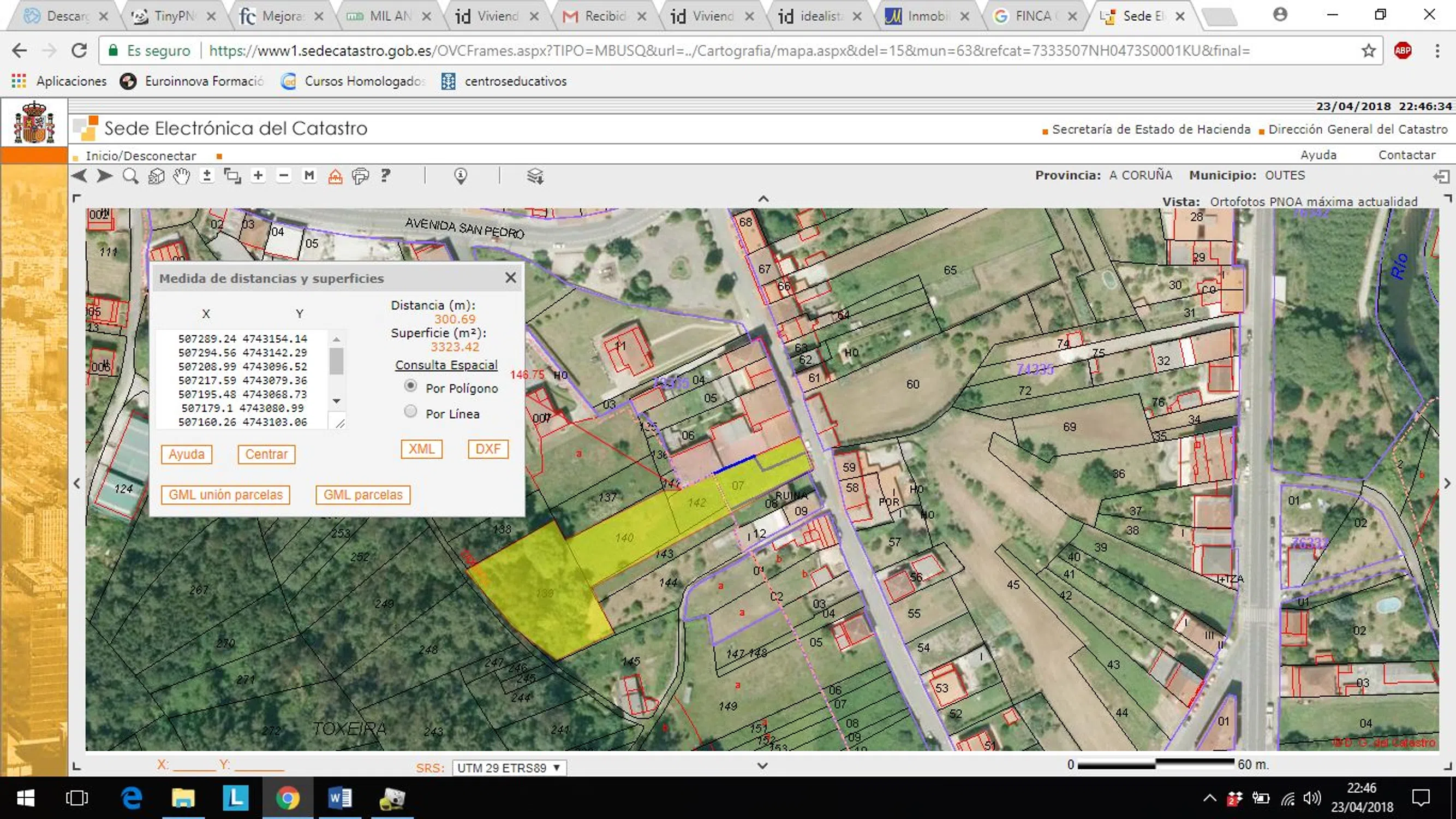
Task: Click the zoom in plus button
Action: coord(258,176)
